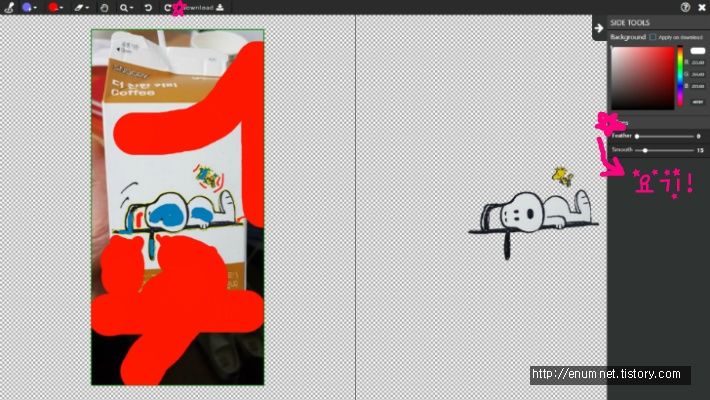Click the G color value field
710x400 pixels.
698,74
